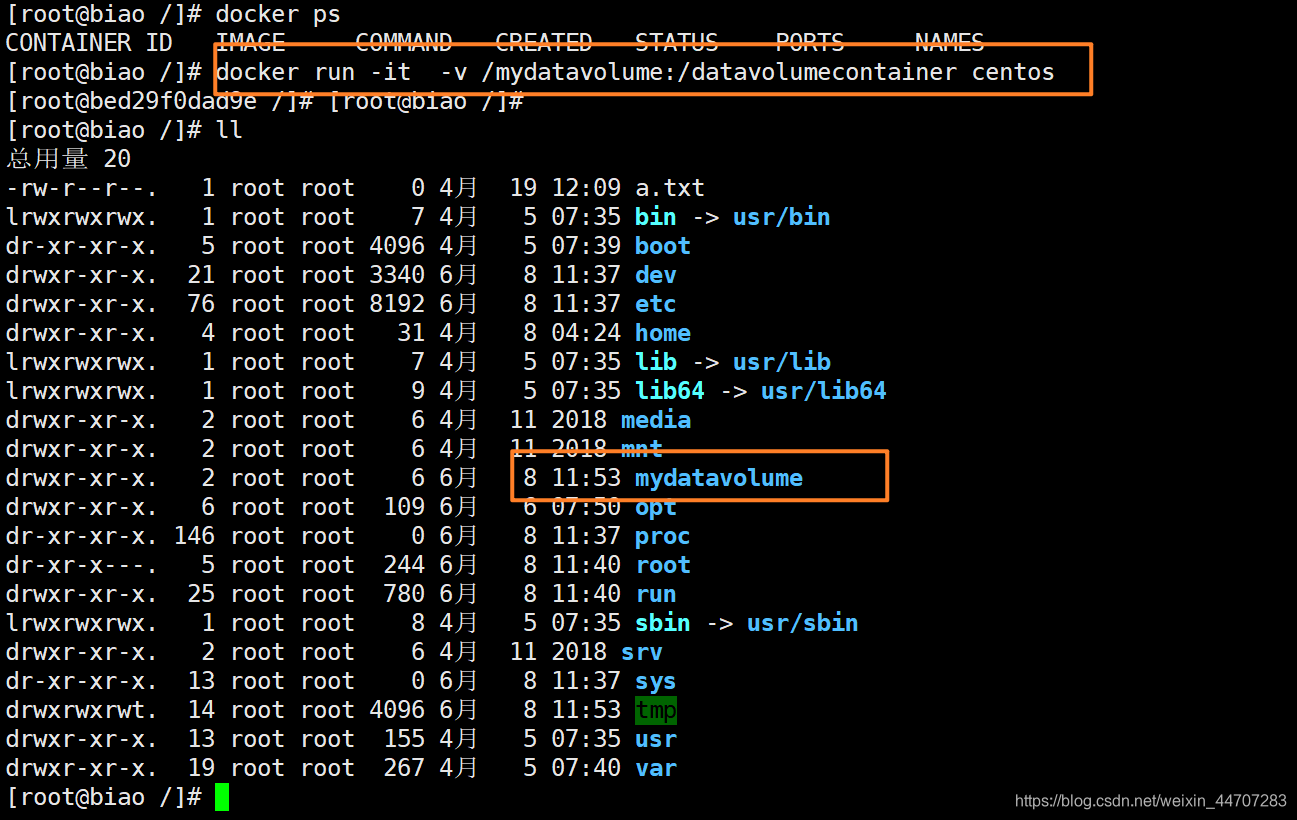Image resolution: width=1297 pixels, height=820 pixels.
Task: Click the size '8192' in etc row
Action: 397,304
